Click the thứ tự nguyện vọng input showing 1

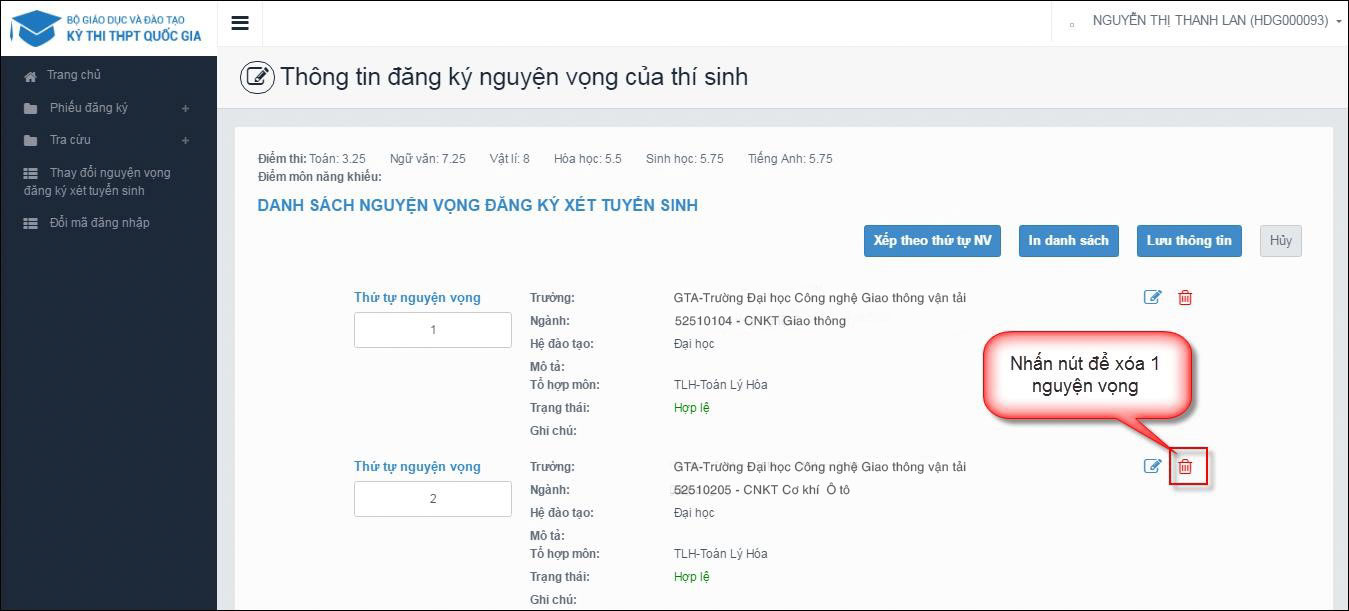click(x=432, y=329)
